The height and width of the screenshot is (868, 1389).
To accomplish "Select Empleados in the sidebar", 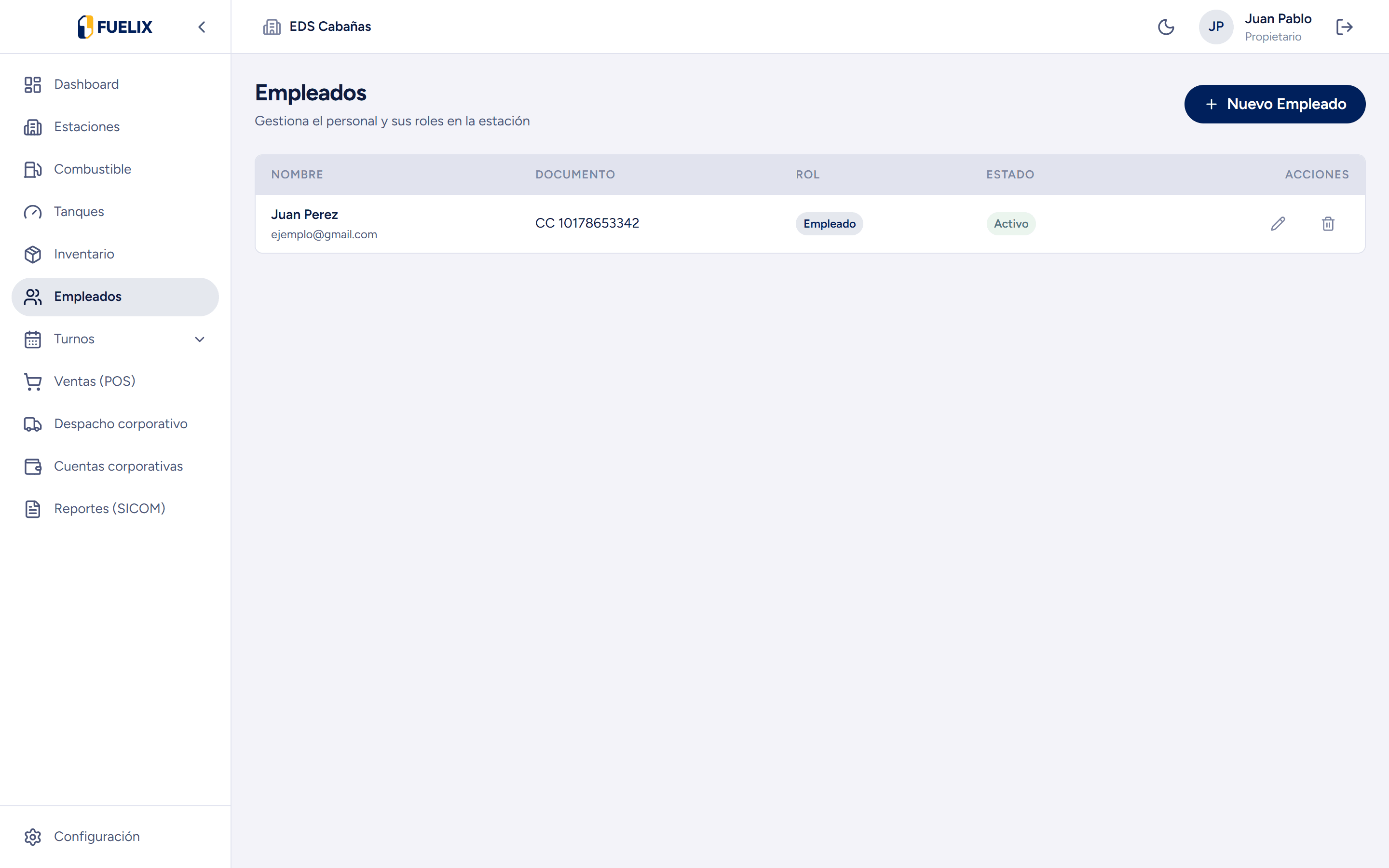I will tap(115, 297).
